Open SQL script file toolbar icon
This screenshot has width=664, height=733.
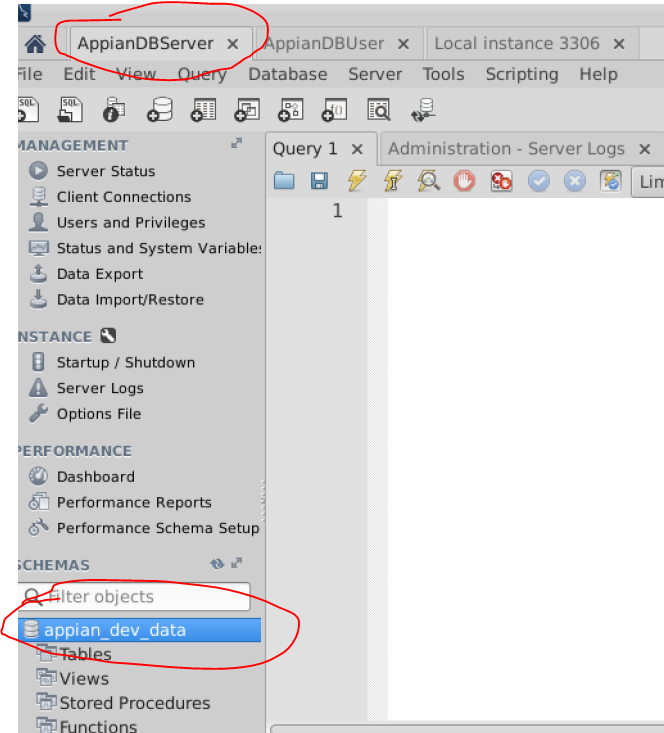pos(70,110)
